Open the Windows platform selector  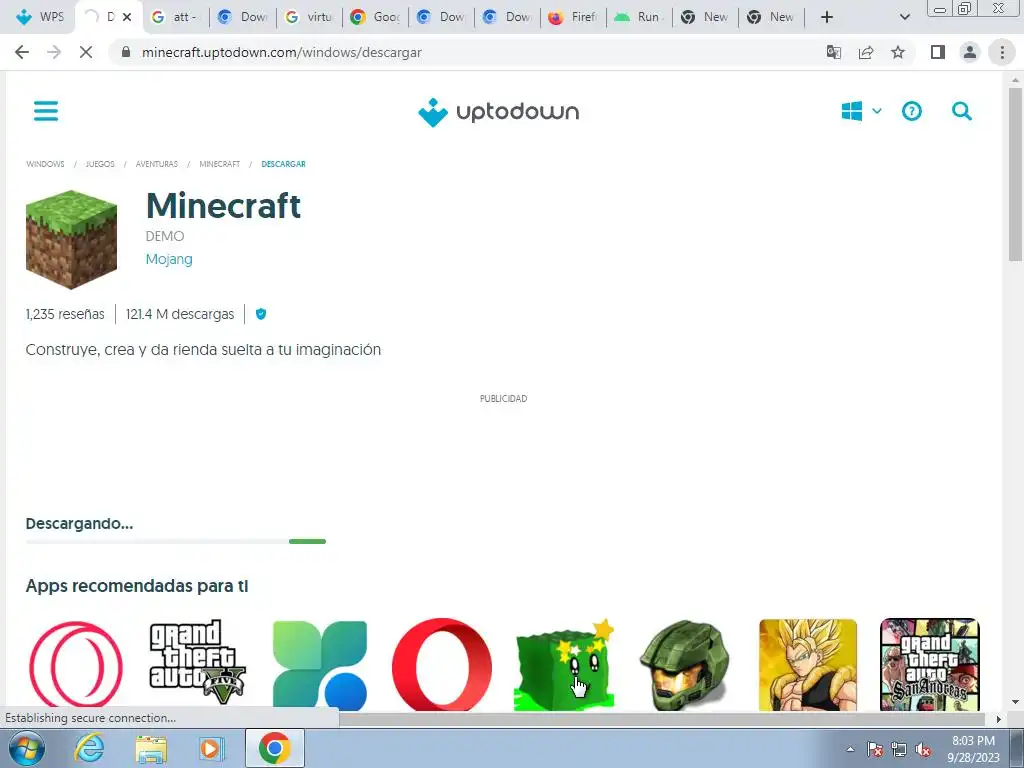click(x=861, y=111)
